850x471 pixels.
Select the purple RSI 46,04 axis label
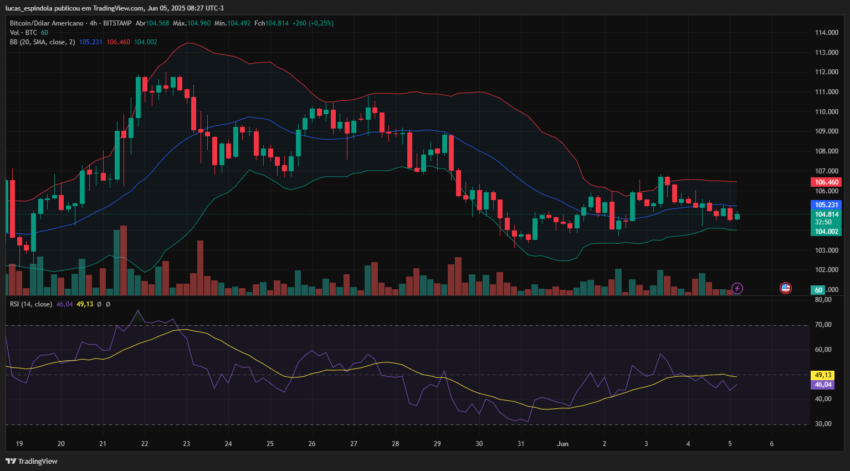(822, 384)
